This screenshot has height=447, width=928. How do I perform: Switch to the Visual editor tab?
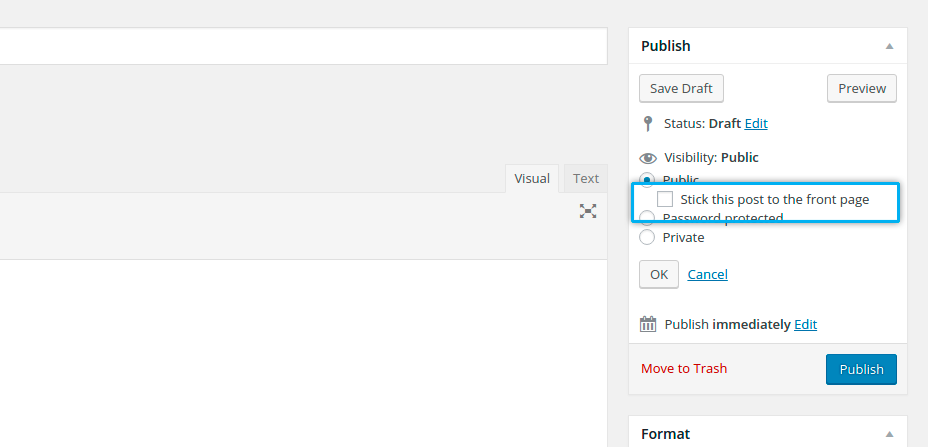click(x=532, y=179)
